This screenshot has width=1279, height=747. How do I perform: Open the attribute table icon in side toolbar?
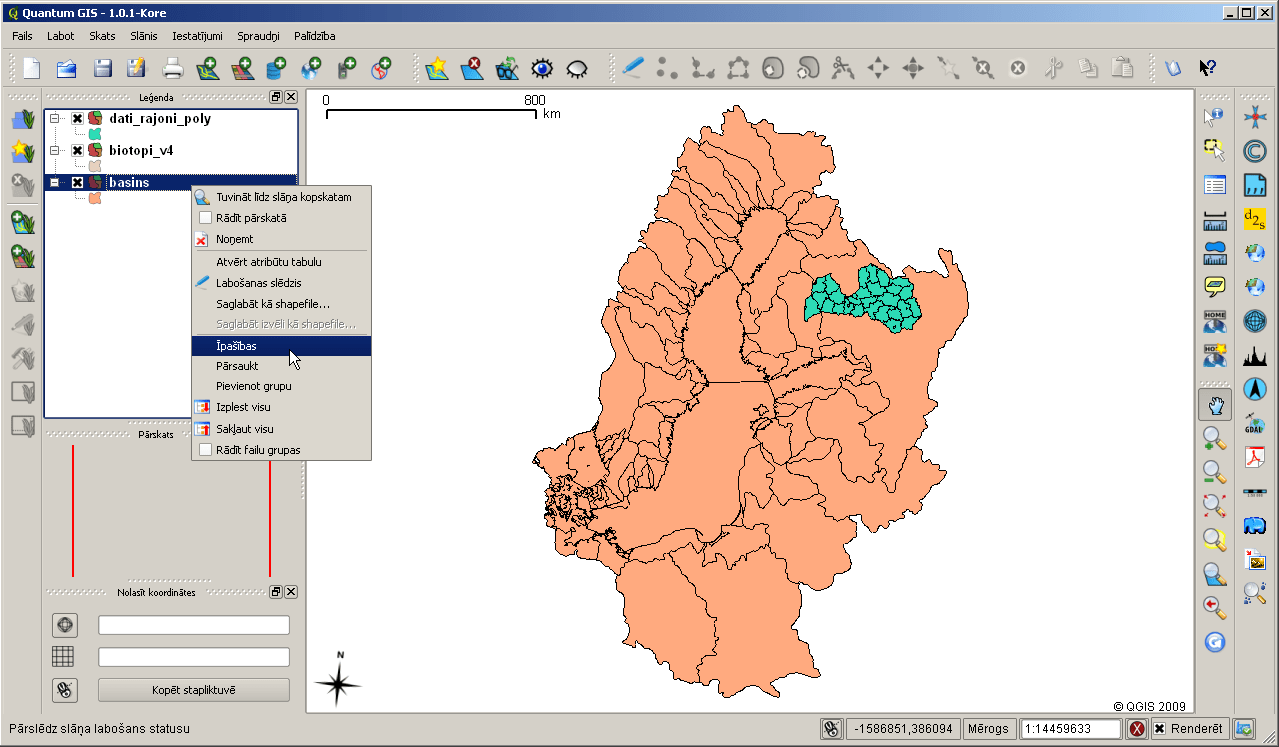tap(1214, 185)
